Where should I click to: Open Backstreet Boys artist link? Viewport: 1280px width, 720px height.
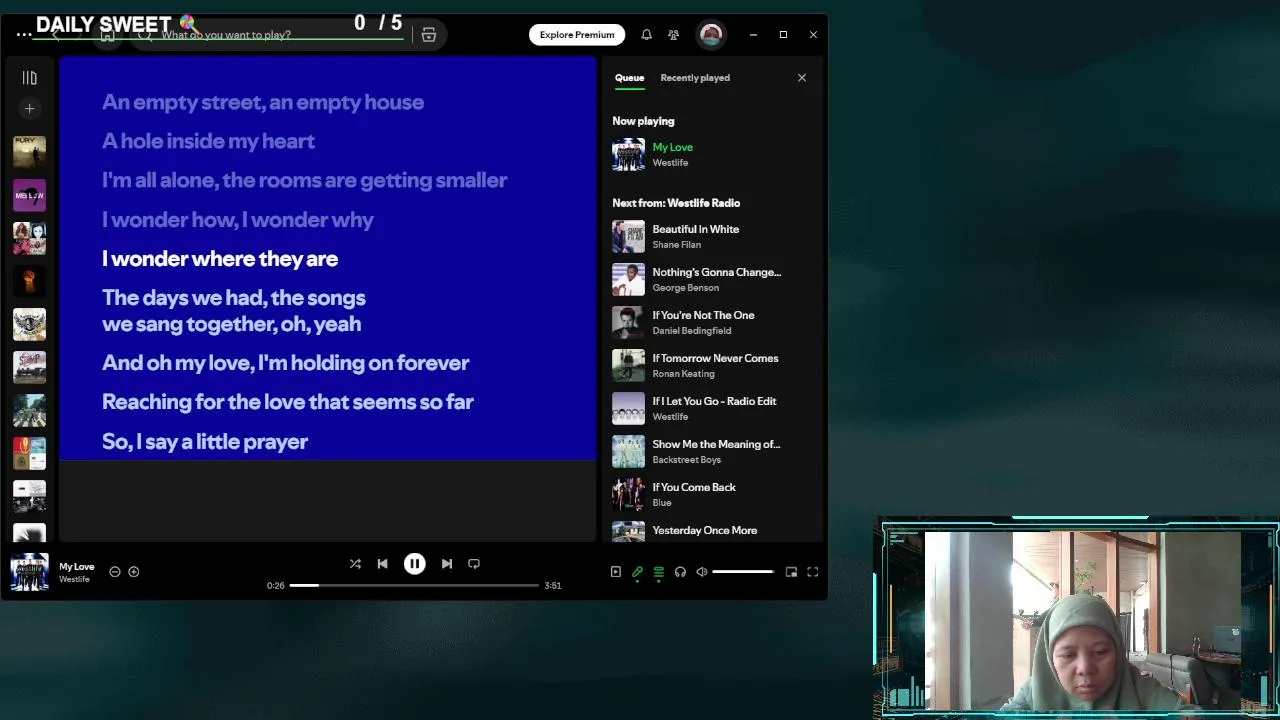(686, 460)
